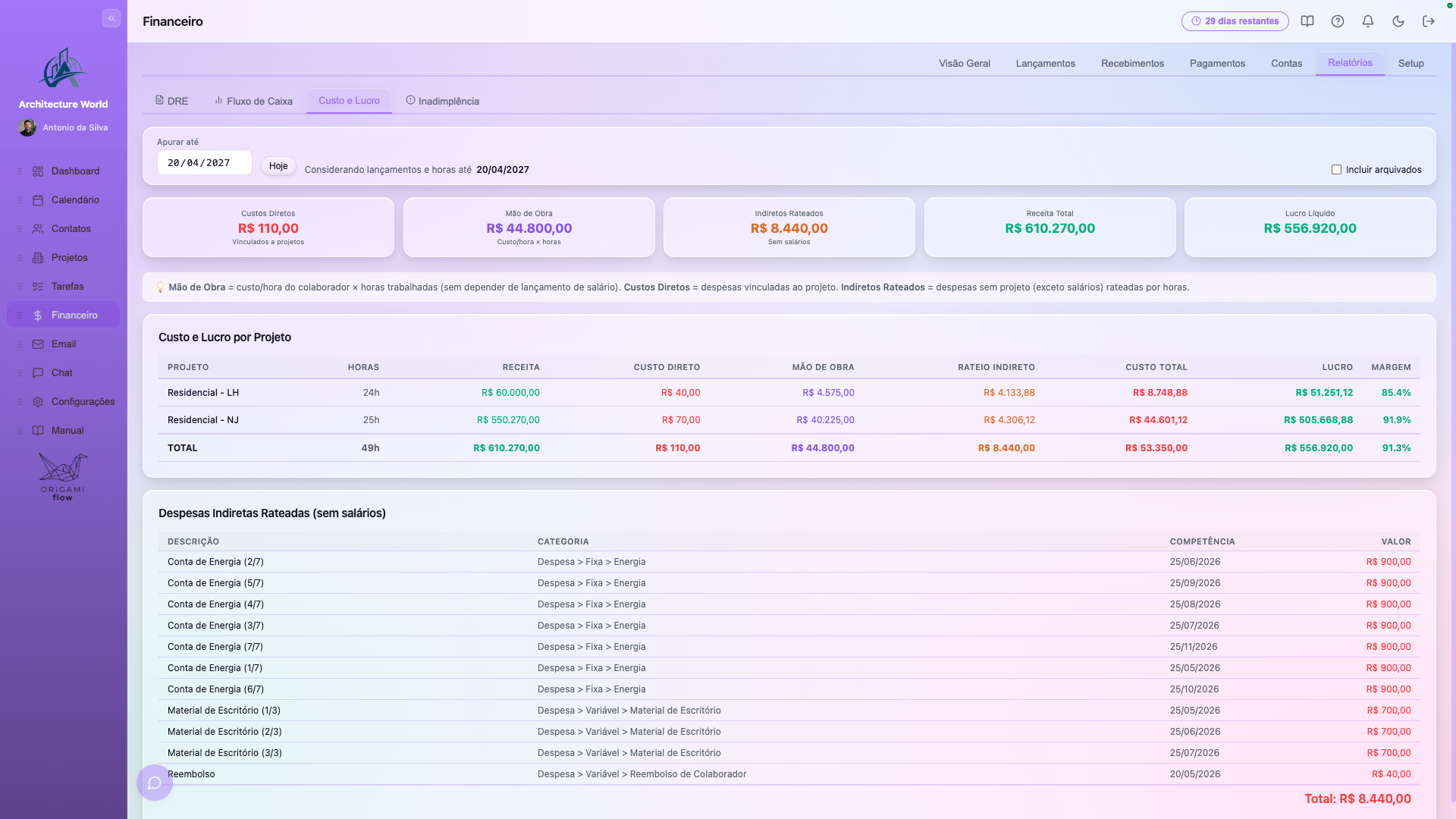Click the Architecture World logo
The height and width of the screenshot is (819, 1456).
coord(64,68)
